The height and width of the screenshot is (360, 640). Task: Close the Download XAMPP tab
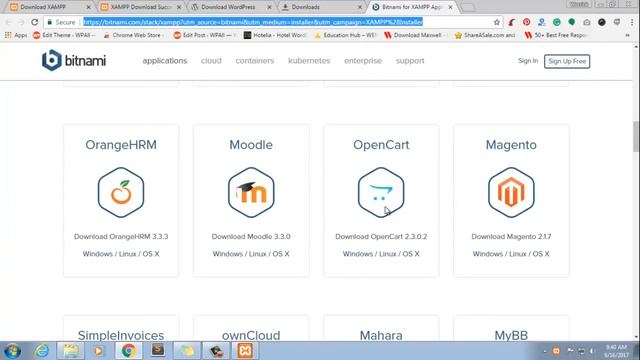click(x=89, y=7)
